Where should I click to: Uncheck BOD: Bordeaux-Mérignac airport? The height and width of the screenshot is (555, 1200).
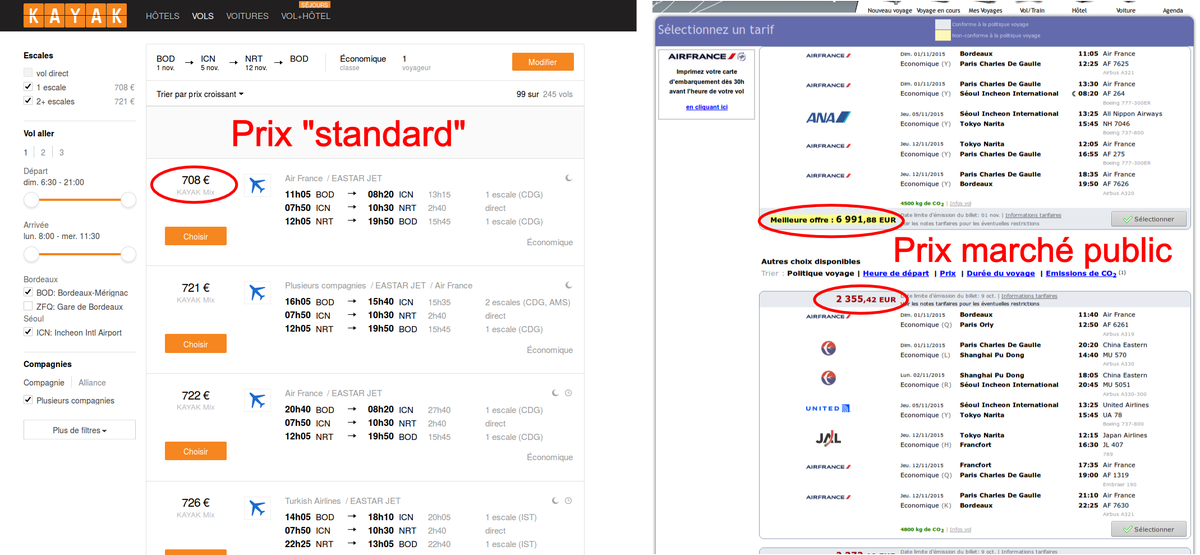[x=28, y=292]
